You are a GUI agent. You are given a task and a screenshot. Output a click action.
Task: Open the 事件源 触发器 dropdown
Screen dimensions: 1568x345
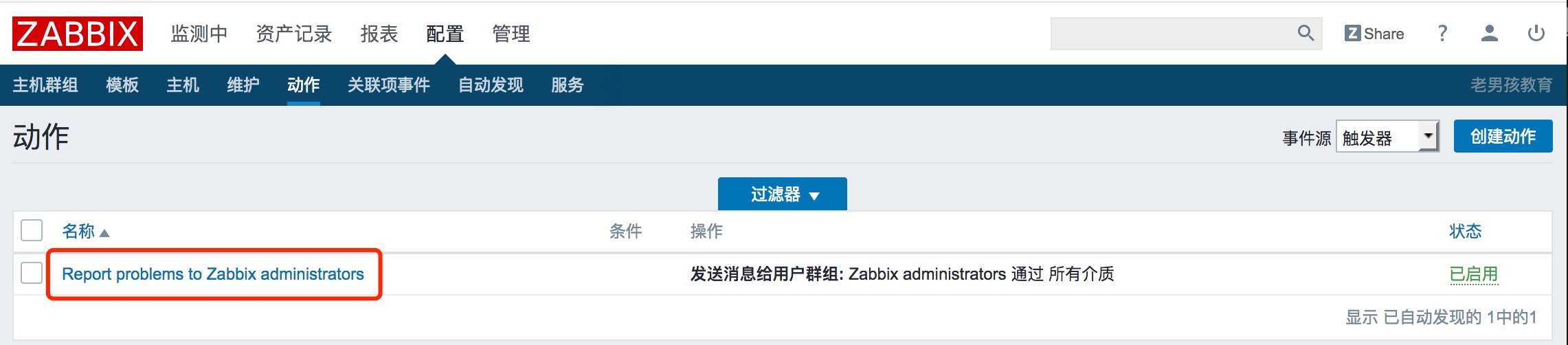tap(1387, 136)
